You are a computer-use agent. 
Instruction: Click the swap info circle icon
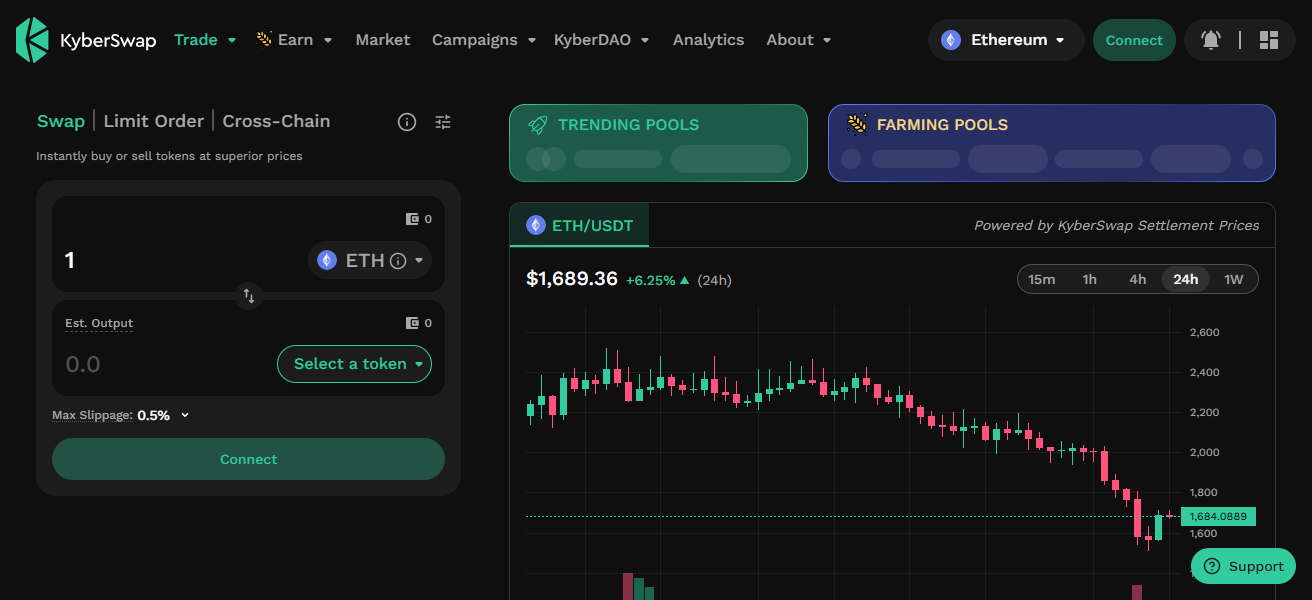pos(407,122)
